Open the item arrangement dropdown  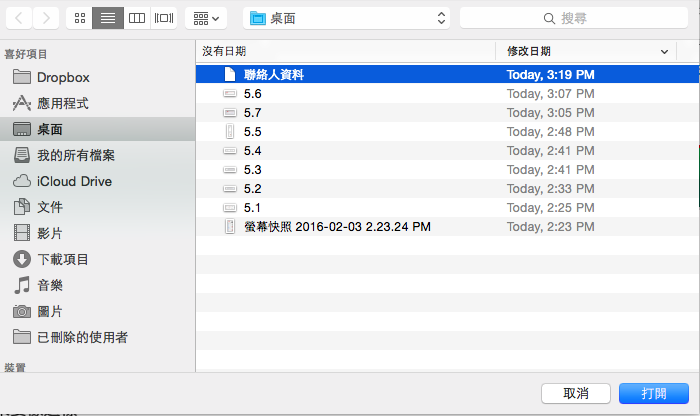pyautogui.click(x=206, y=18)
